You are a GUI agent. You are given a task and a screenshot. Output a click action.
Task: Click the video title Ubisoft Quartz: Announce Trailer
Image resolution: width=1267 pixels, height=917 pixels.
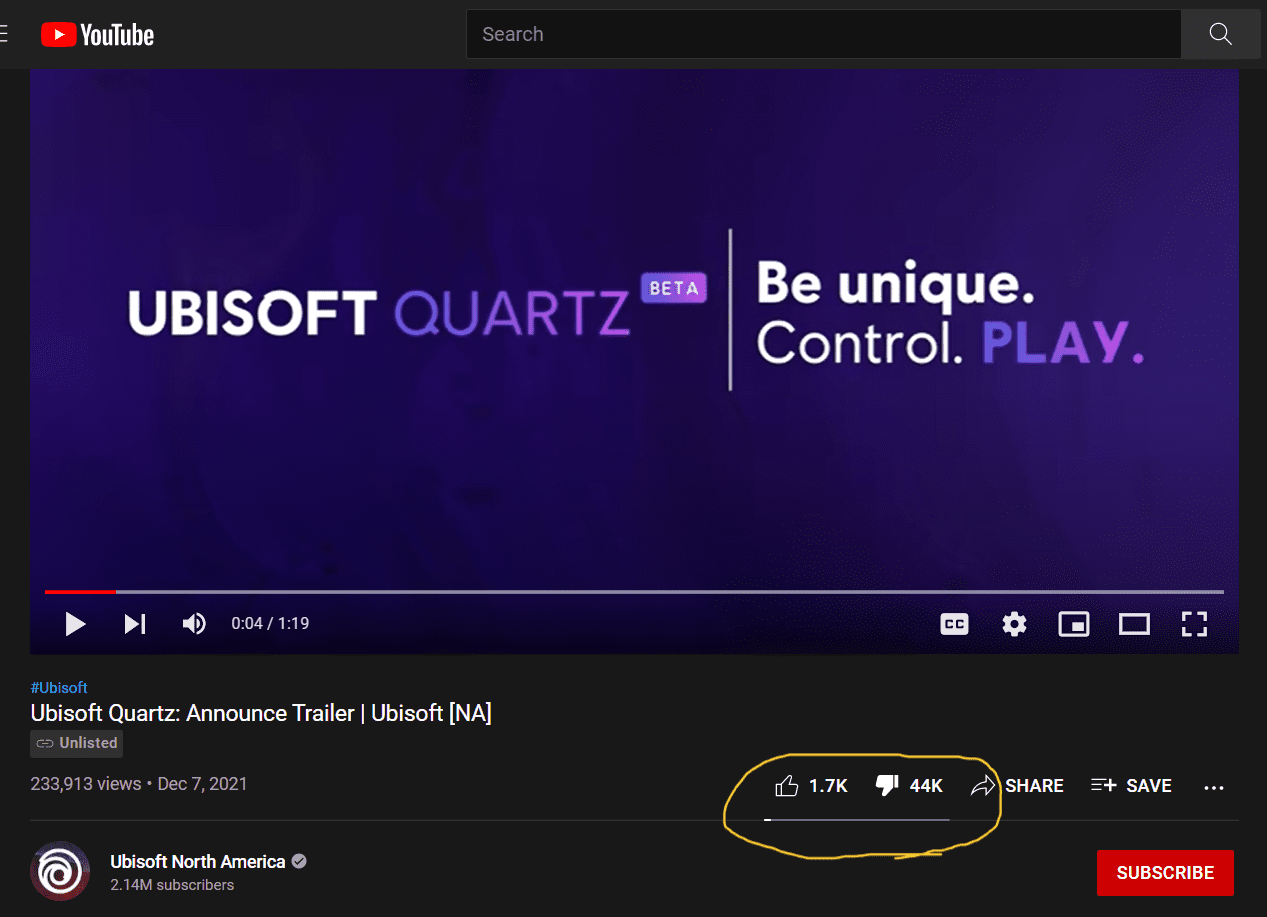click(x=261, y=713)
